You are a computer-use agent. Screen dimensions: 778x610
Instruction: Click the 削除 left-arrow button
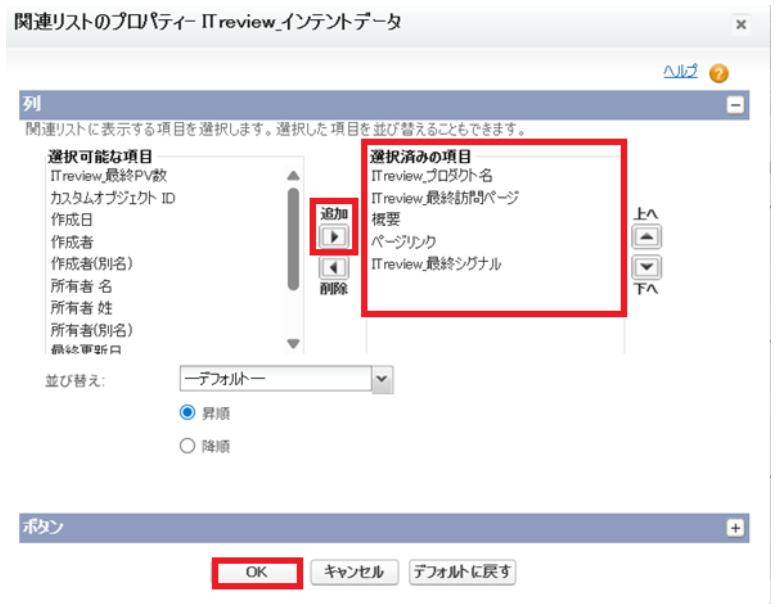333,268
